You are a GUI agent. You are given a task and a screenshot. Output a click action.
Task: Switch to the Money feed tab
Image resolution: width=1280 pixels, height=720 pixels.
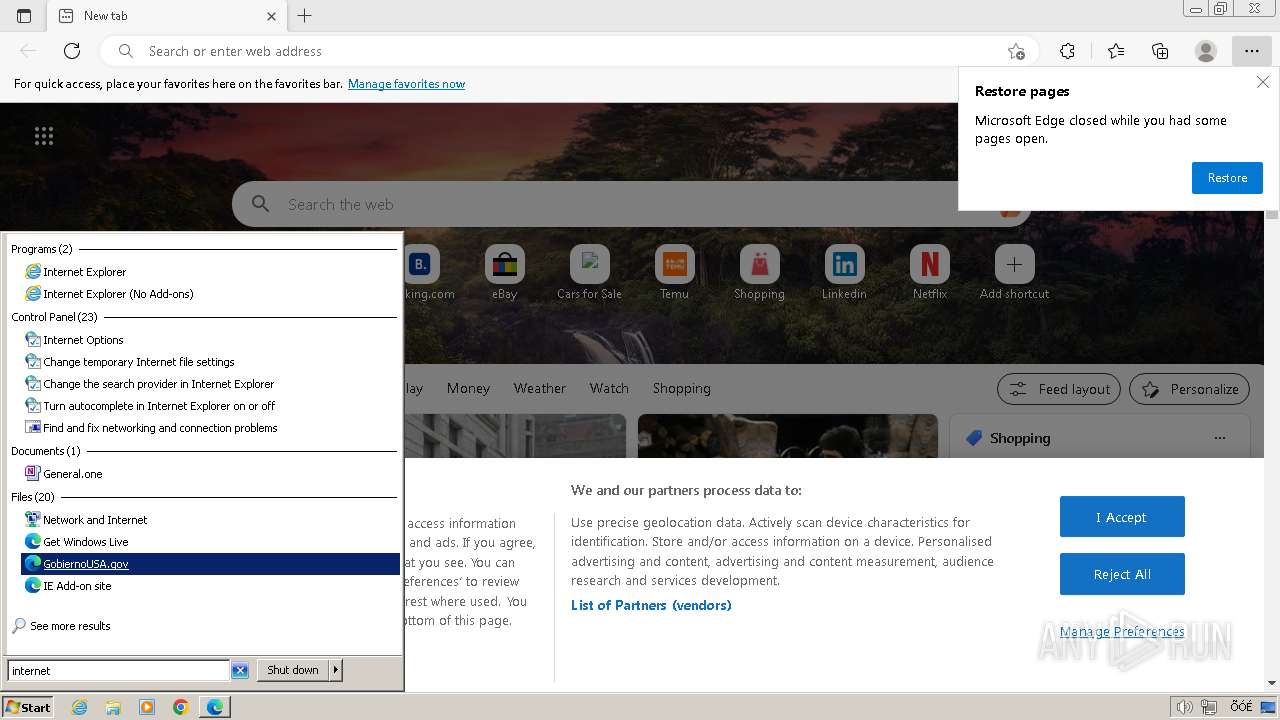point(468,388)
